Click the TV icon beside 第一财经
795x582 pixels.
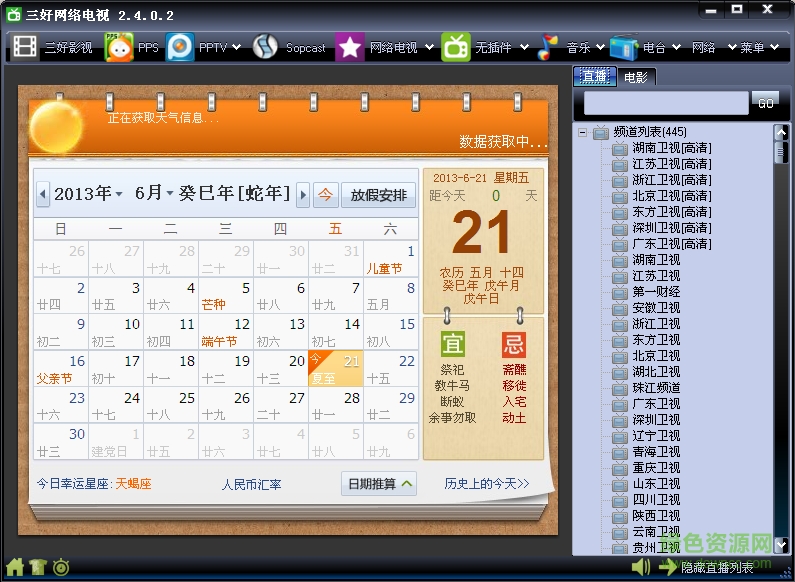coord(619,293)
